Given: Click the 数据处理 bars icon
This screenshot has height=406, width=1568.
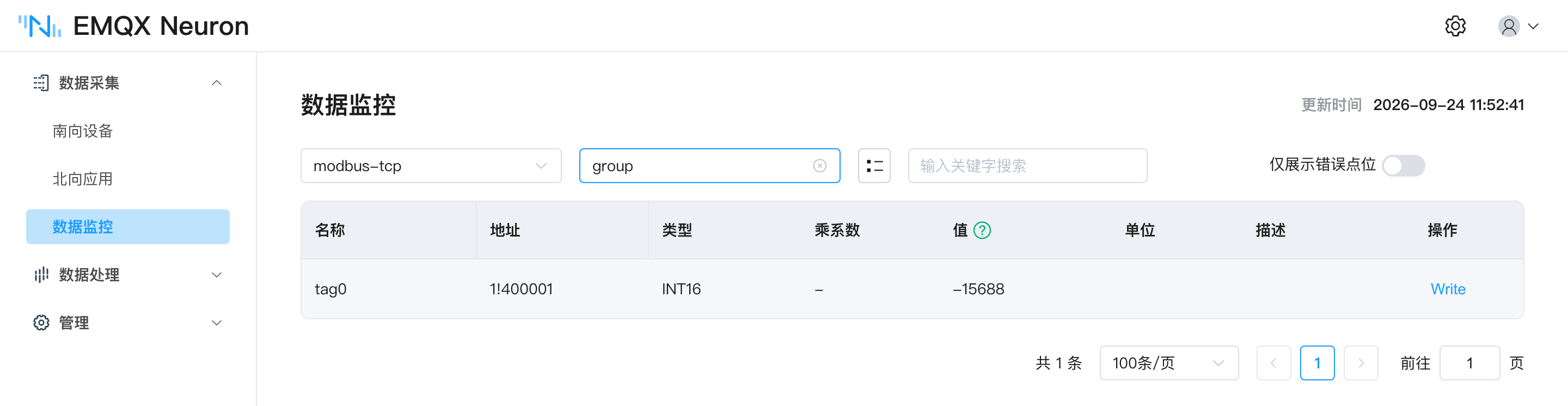Looking at the screenshot, I should 41,275.
